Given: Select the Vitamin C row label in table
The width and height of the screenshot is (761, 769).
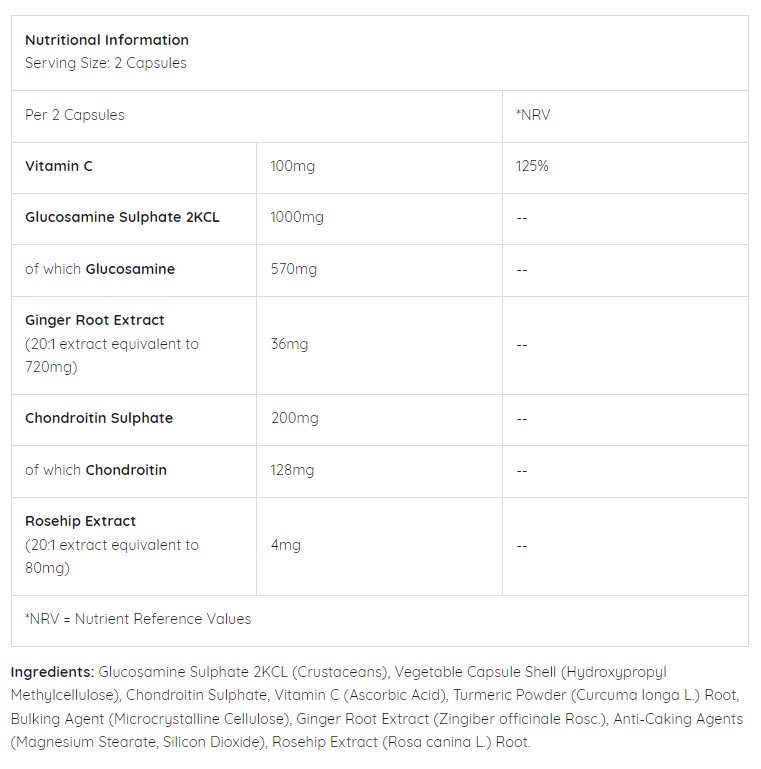Looking at the screenshot, I should point(59,166).
